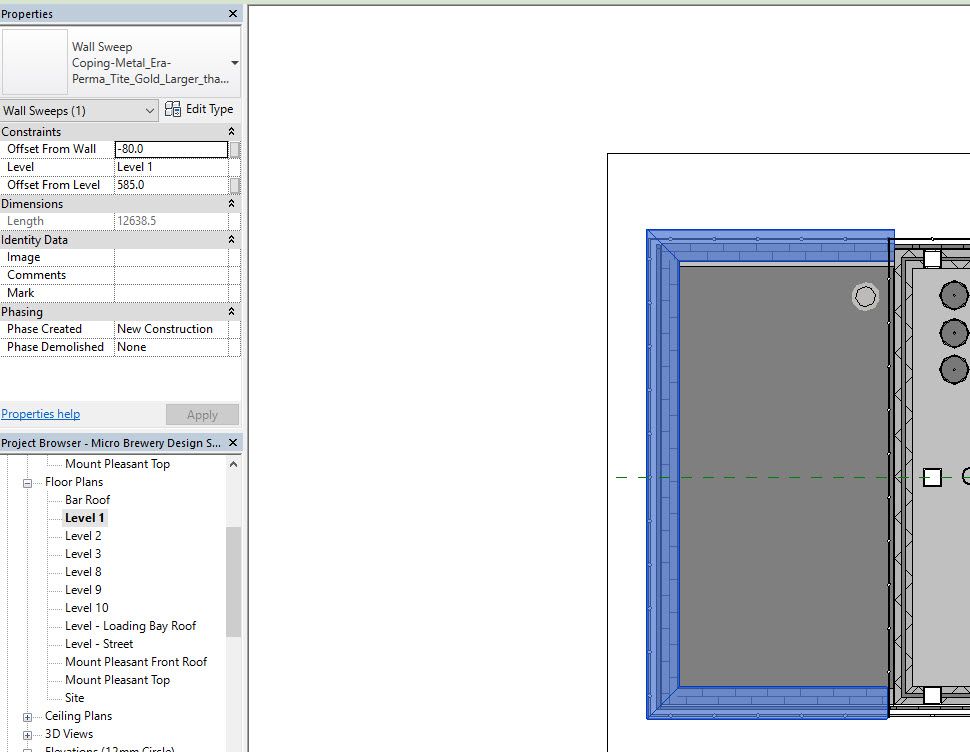Click the wall sweep type preview thumbnail
The width and height of the screenshot is (970, 752).
click(35, 62)
